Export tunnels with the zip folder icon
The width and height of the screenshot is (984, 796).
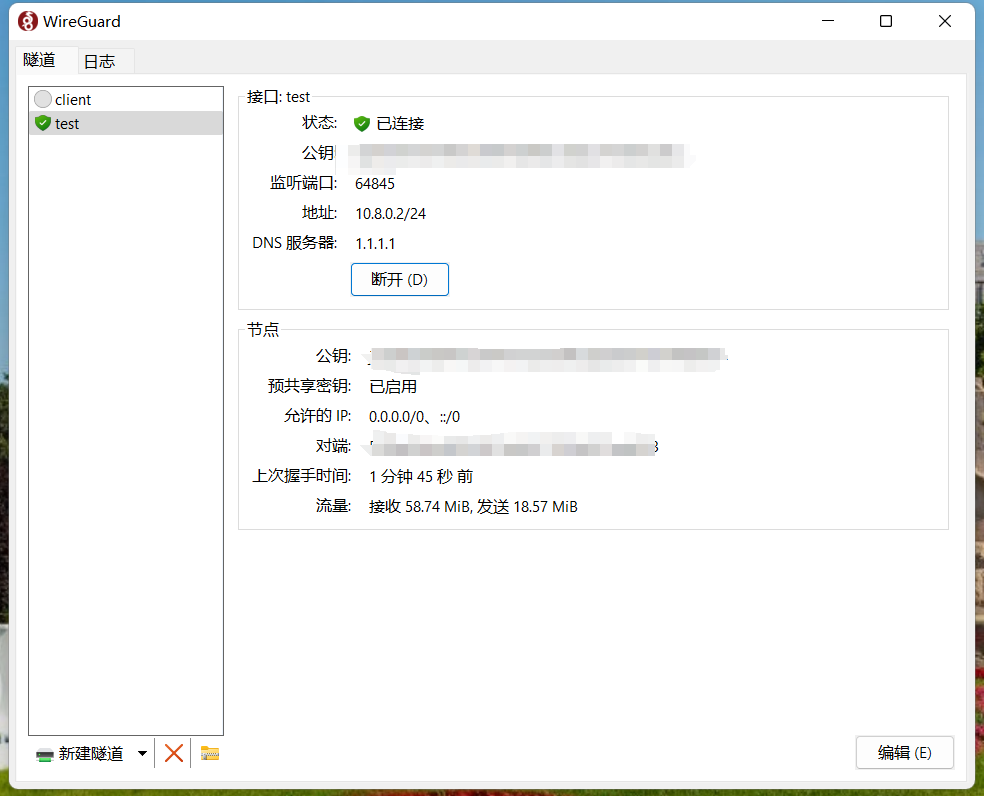click(x=210, y=753)
